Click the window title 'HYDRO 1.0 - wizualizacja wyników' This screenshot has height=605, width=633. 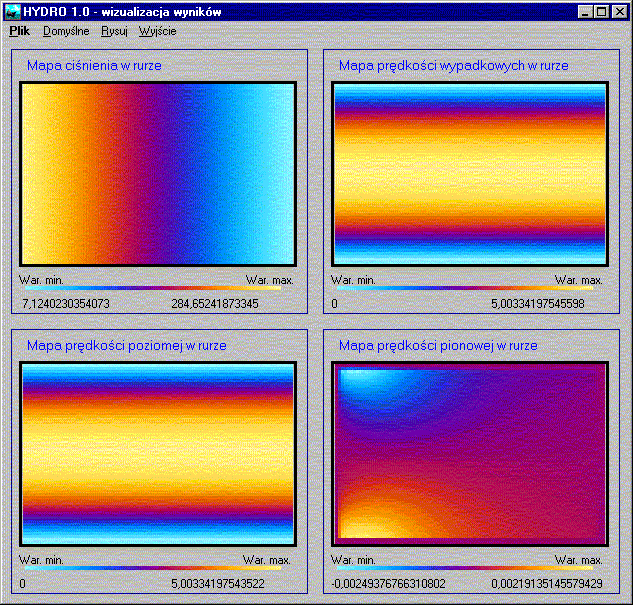point(122,12)
